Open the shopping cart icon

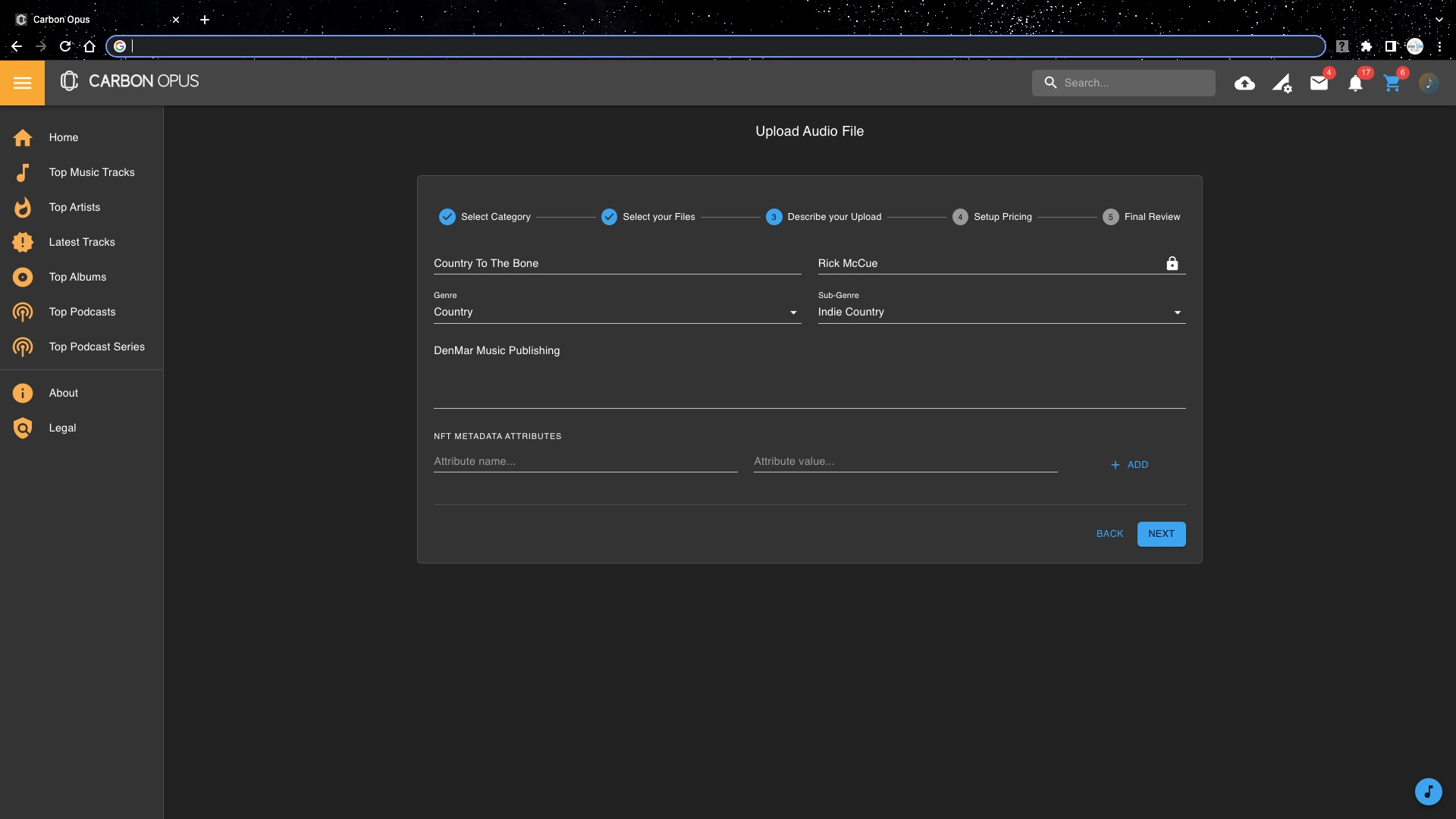1392,83
